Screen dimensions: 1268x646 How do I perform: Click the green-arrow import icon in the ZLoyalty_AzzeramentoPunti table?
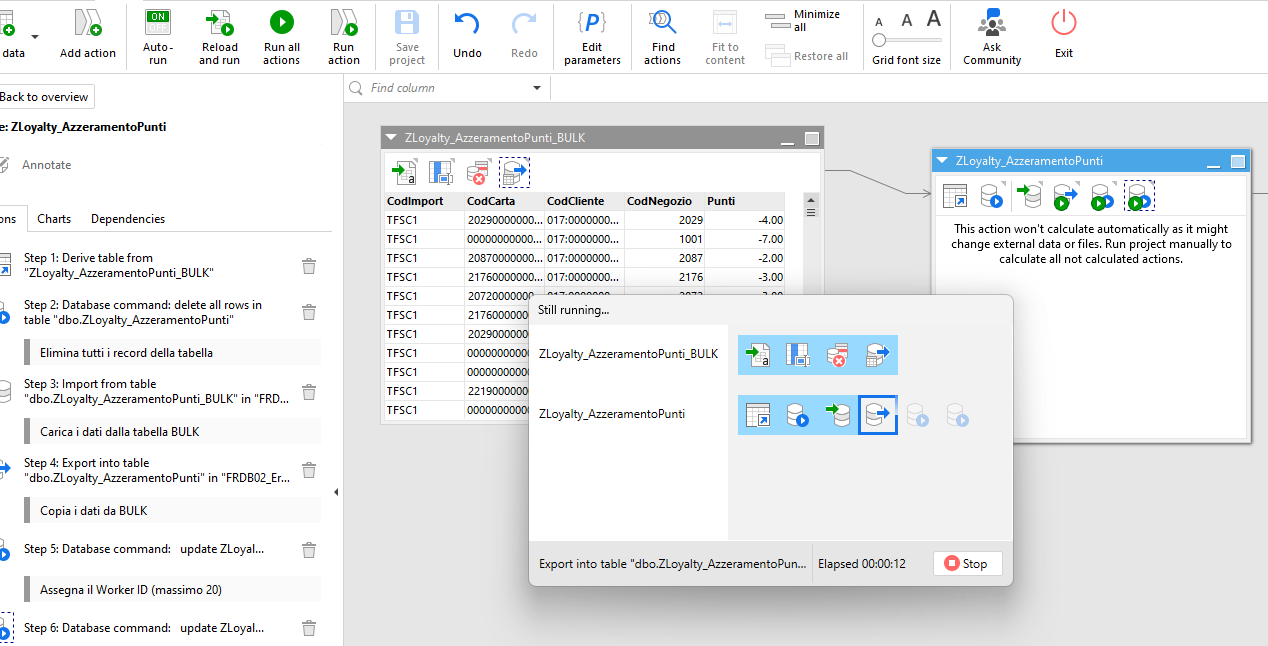point(1028,195)
